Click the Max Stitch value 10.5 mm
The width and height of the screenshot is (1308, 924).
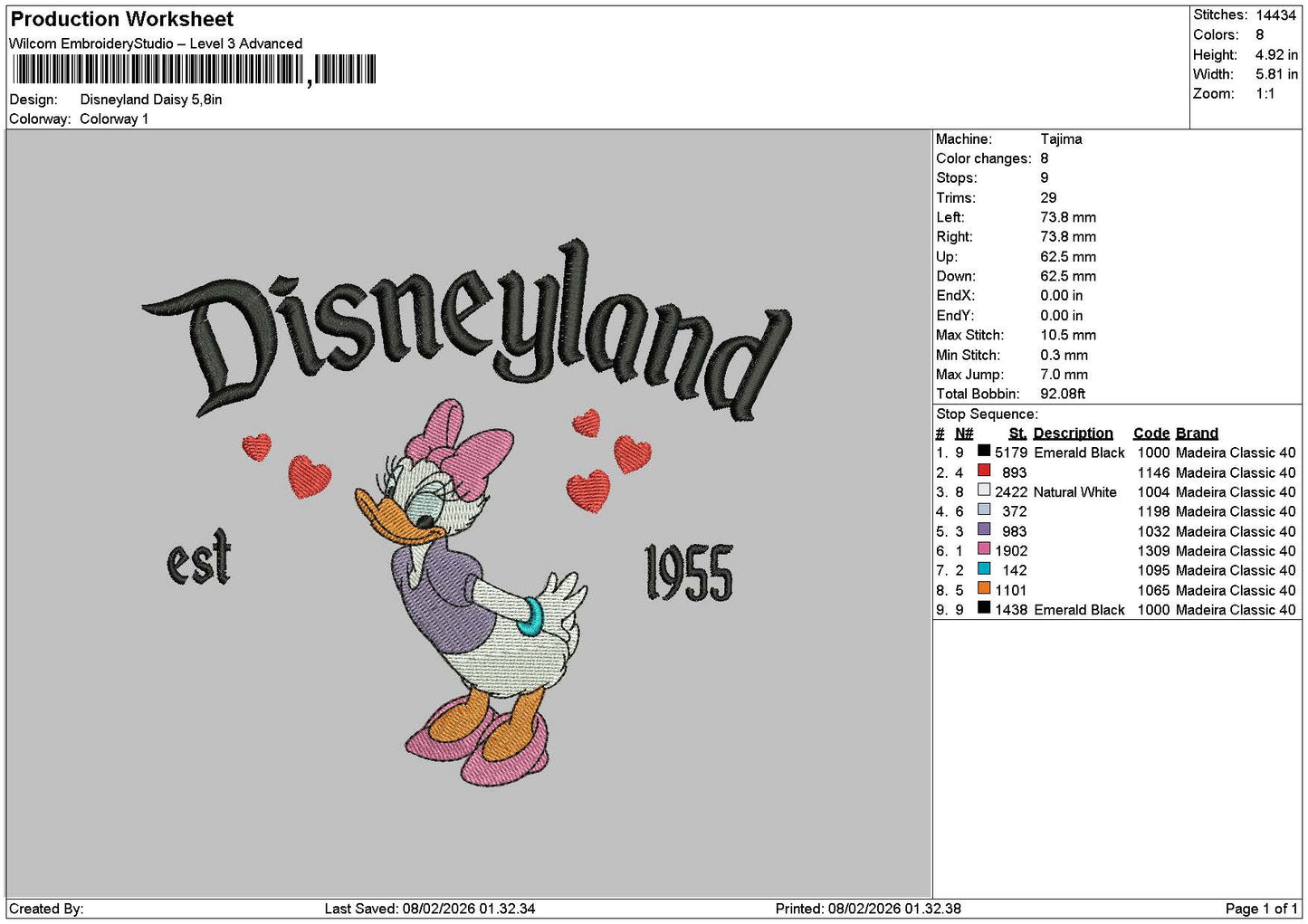[1068, 335]
